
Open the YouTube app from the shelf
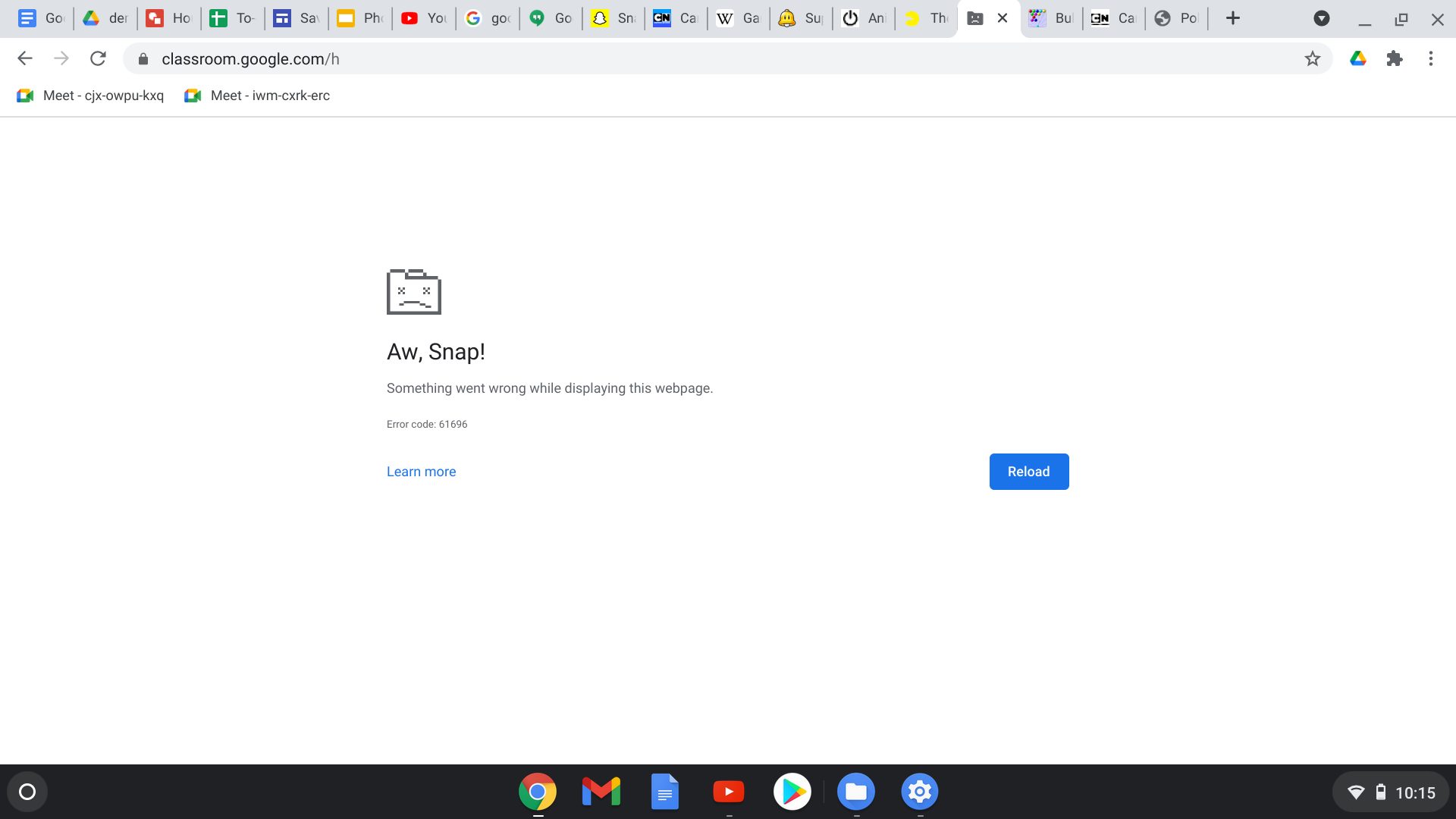[728, 791]
